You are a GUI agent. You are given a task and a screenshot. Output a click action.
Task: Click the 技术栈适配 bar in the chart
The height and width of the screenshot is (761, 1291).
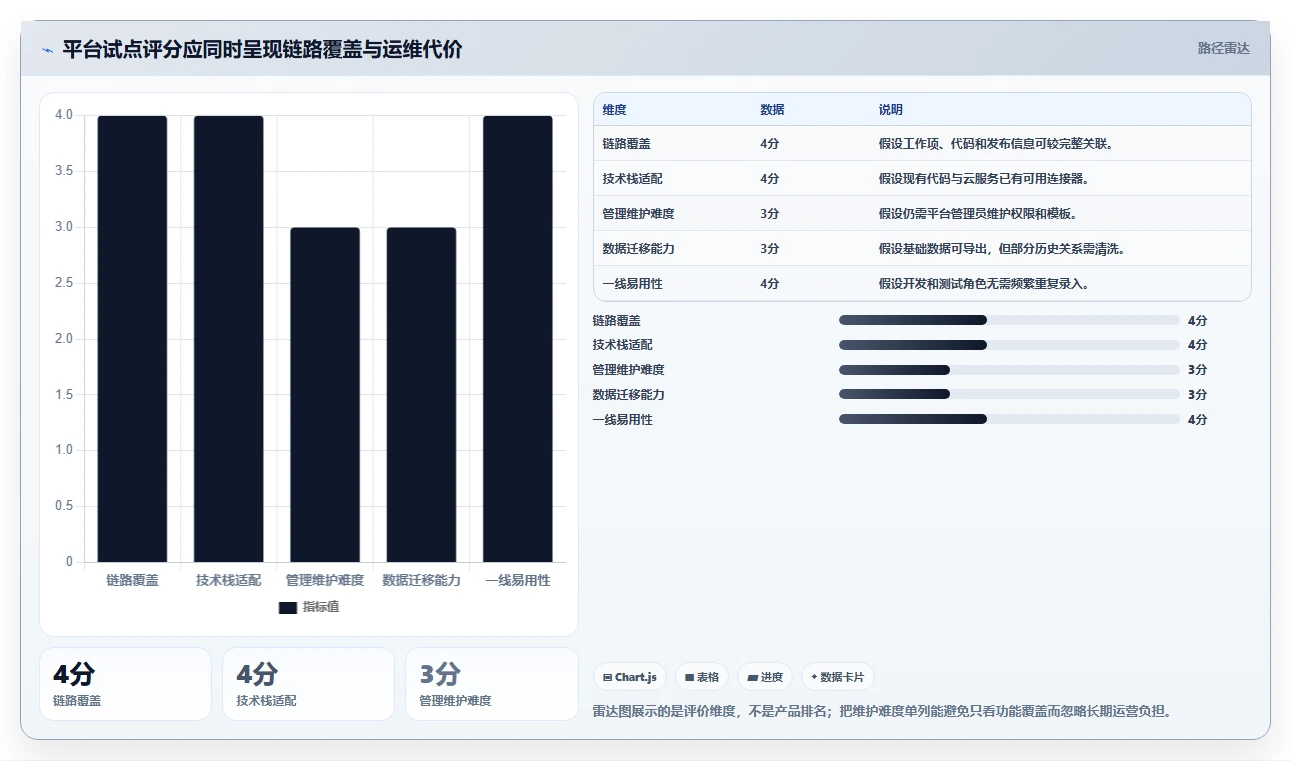point(229,339)
